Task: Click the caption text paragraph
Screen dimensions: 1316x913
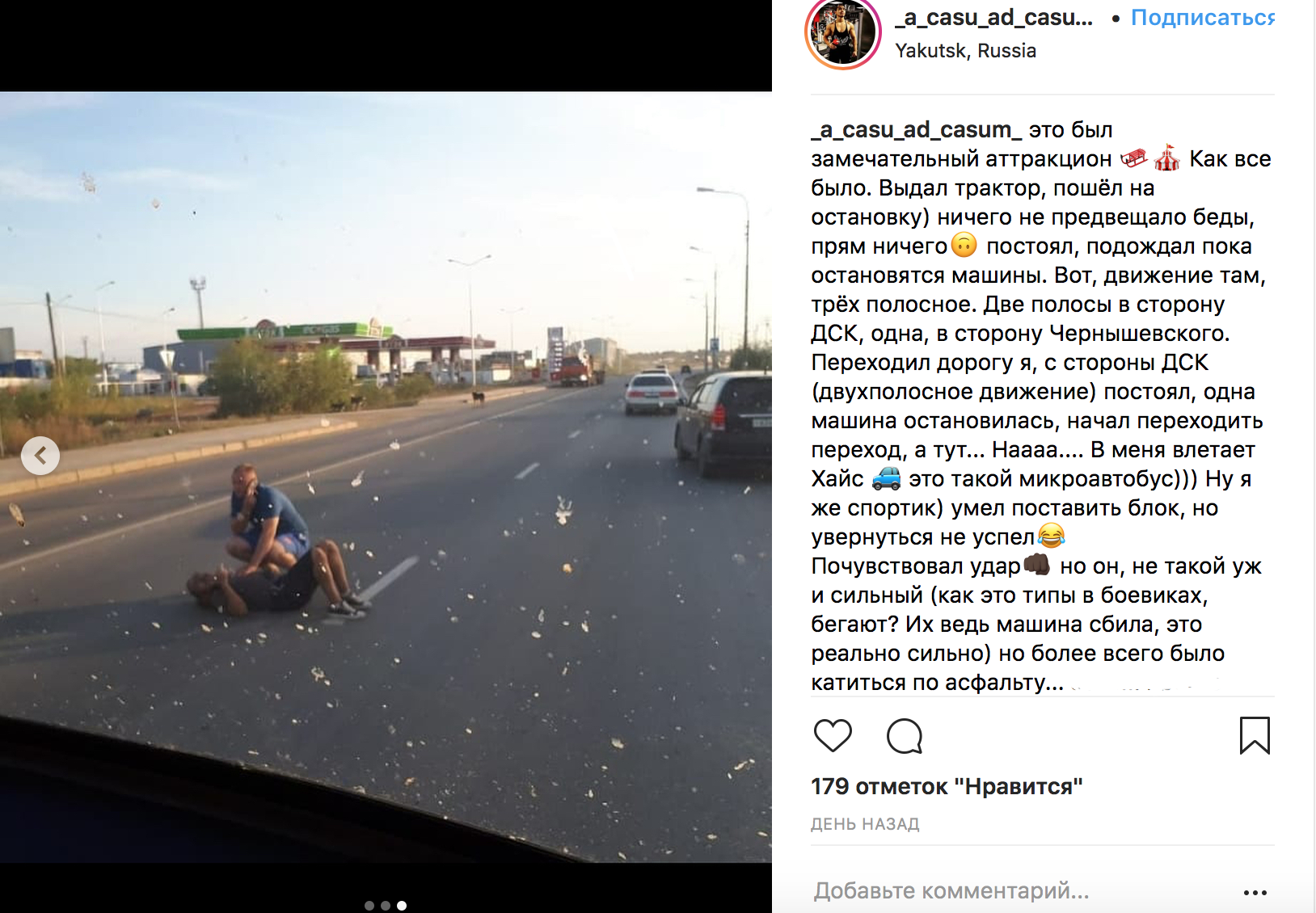Action: point(1041,406)
